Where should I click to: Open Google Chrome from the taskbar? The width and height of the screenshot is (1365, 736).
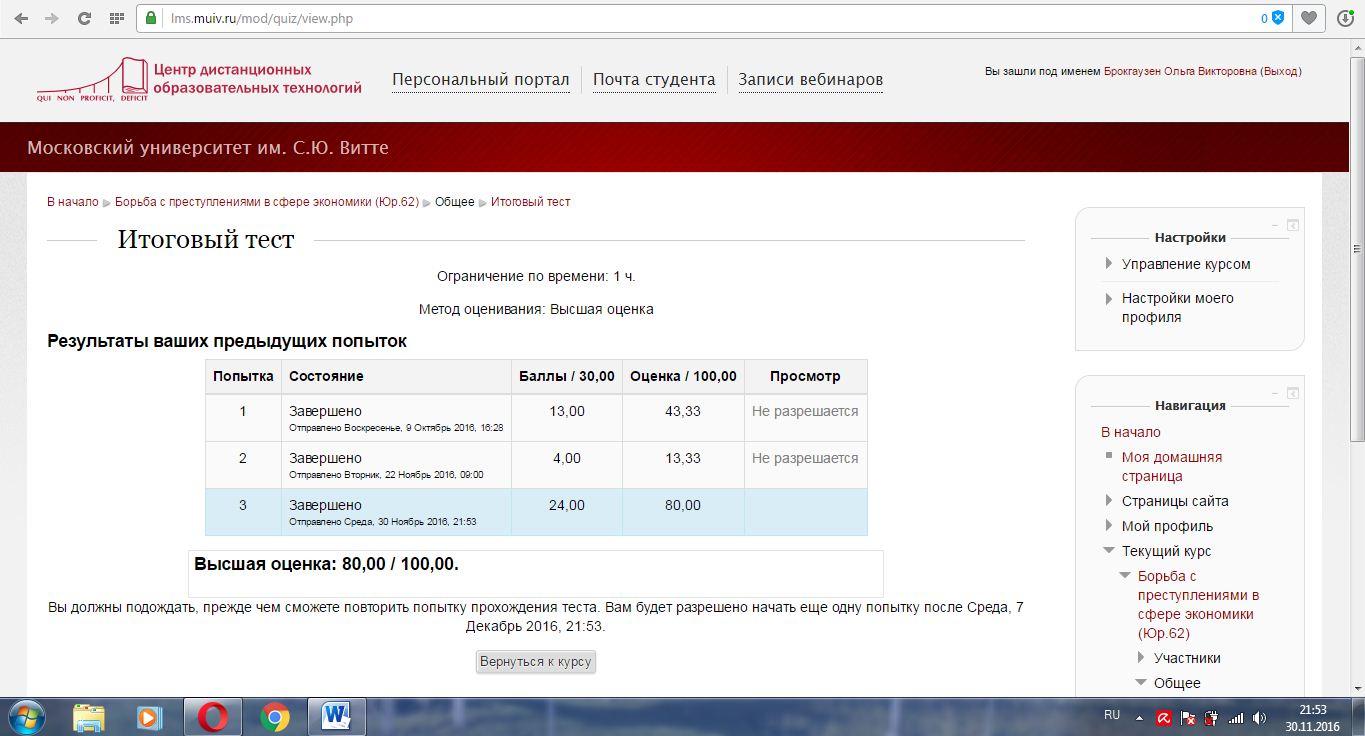[x=274, y=717]
